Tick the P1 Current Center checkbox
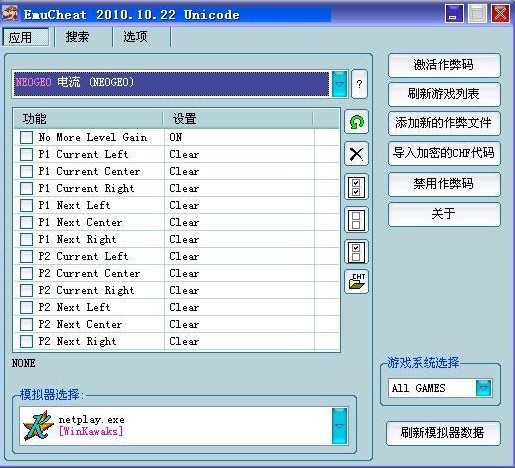The image size is (515, 468). pos(26,171)
